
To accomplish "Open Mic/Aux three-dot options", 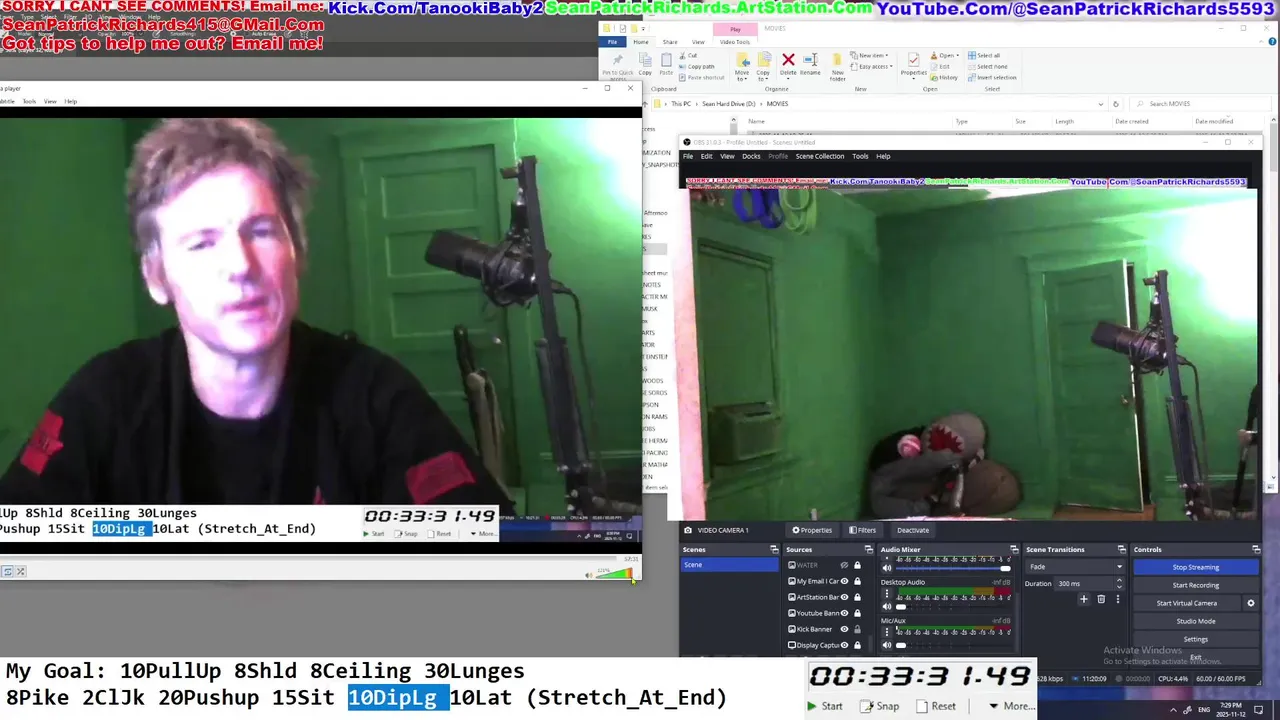I will (x=886, y=632).
